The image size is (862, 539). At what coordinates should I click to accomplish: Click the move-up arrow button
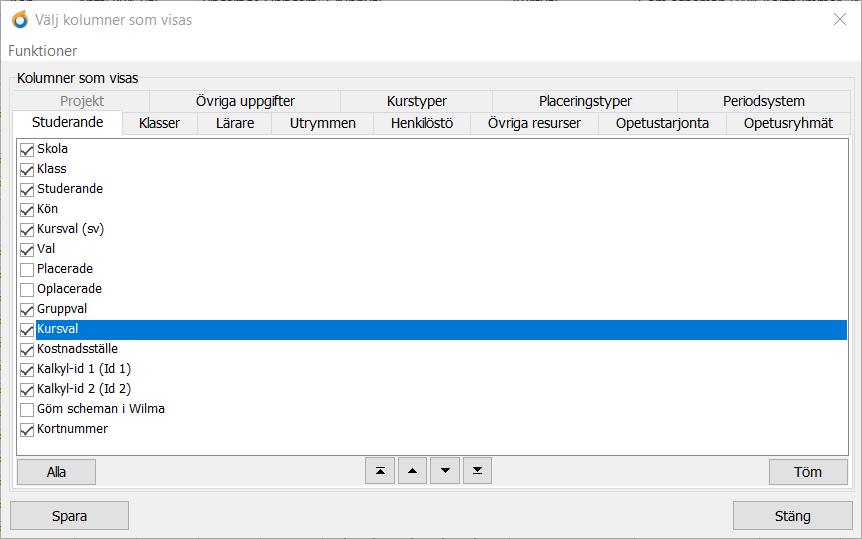coord(412,472)
